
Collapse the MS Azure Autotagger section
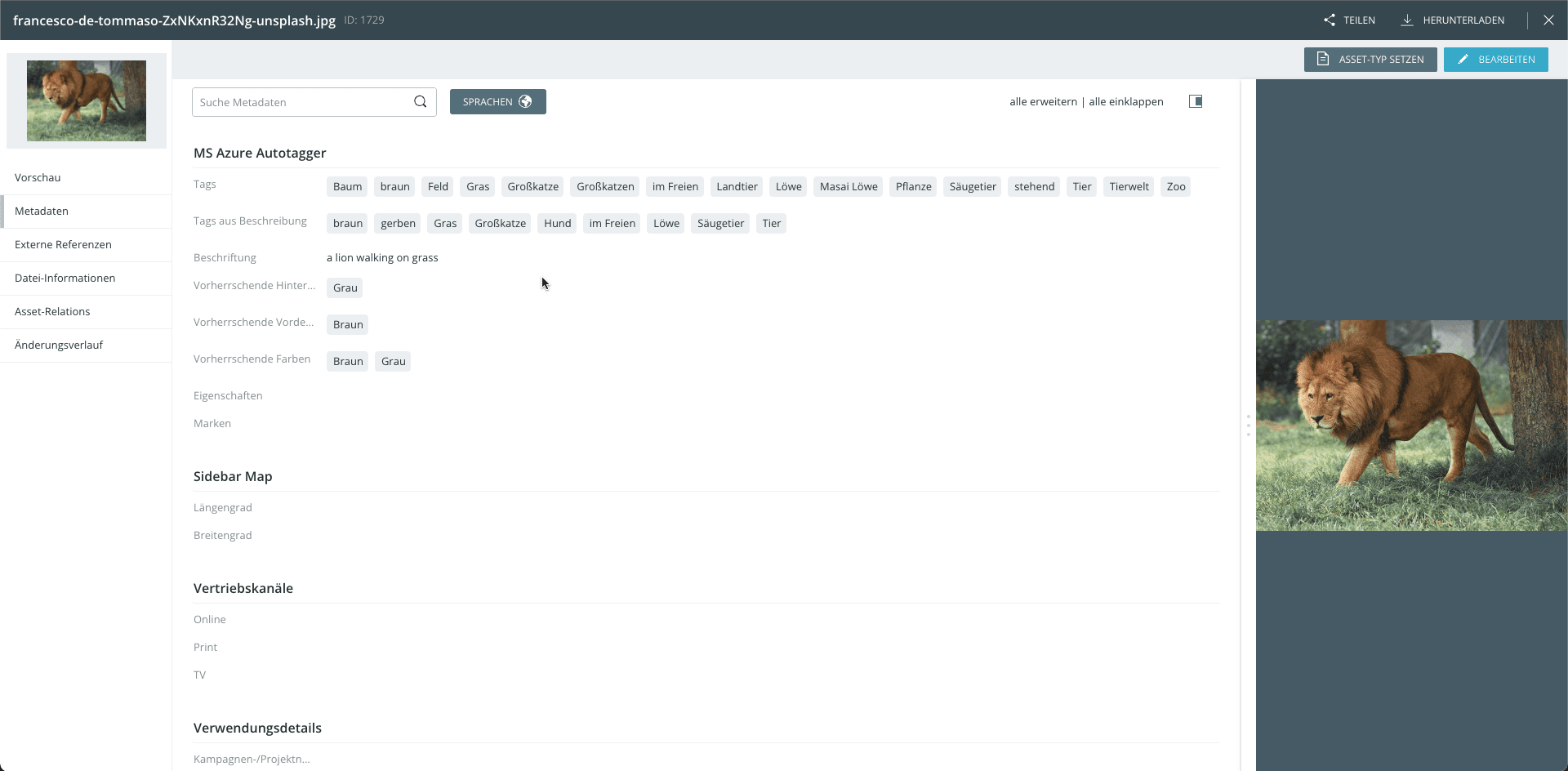coord(260,153)
